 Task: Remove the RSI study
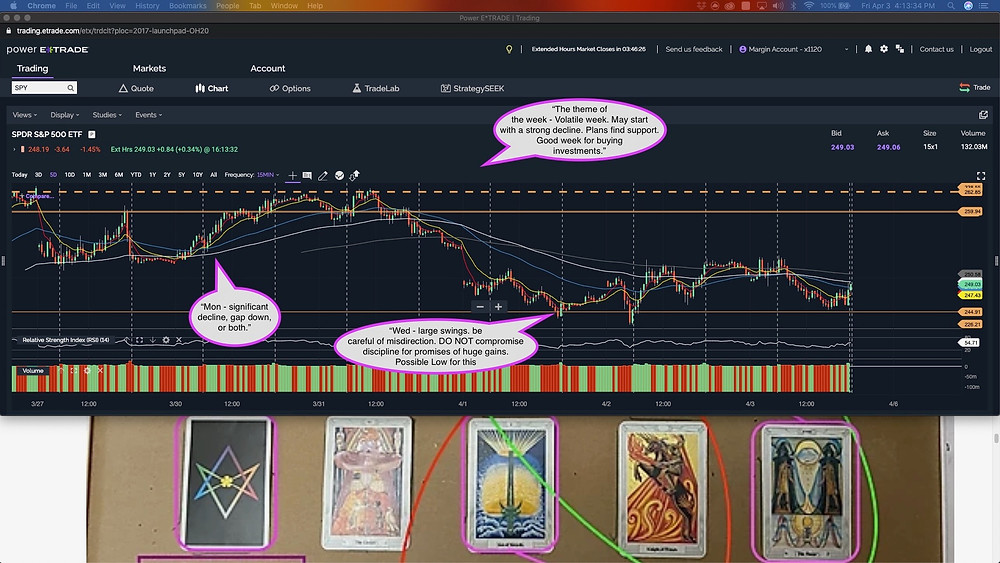(x=179, y=340)
